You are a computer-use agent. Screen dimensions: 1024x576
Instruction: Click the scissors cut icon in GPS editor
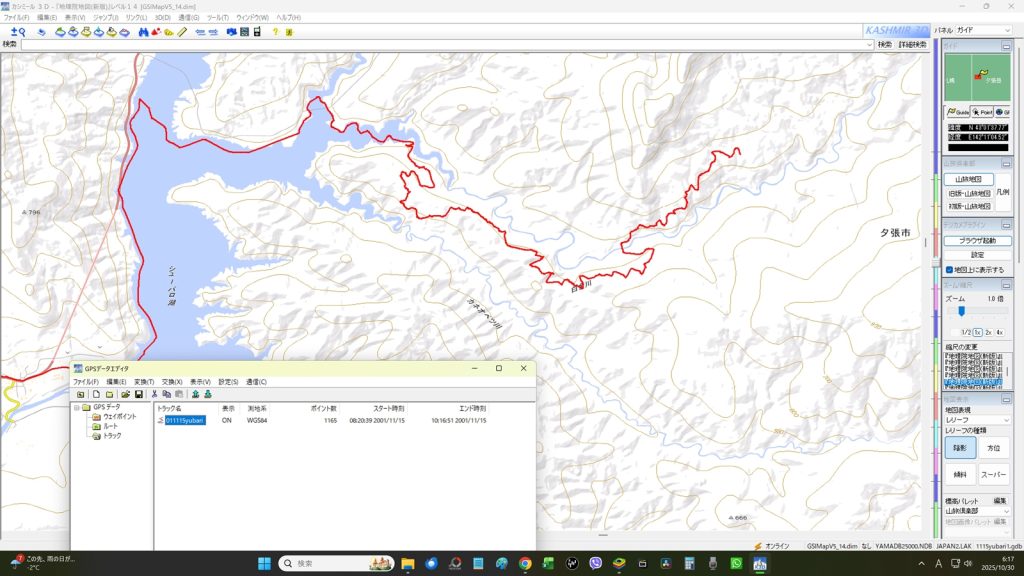154,394
